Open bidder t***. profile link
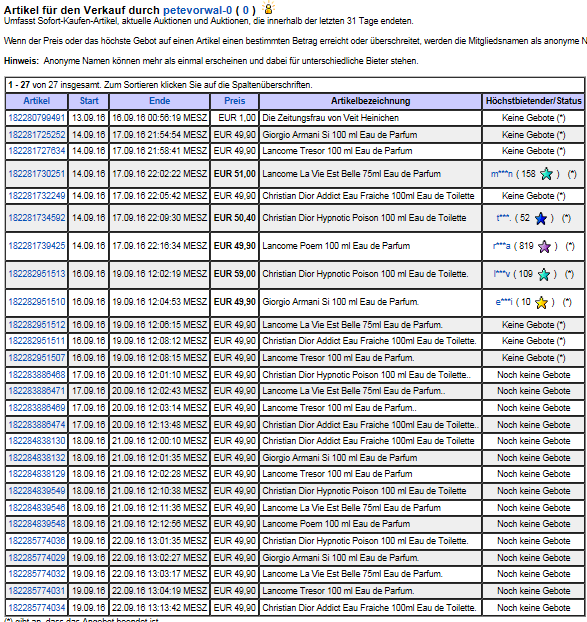The height and width of the screenshot is (622, 587). click(x=504, y=218)
